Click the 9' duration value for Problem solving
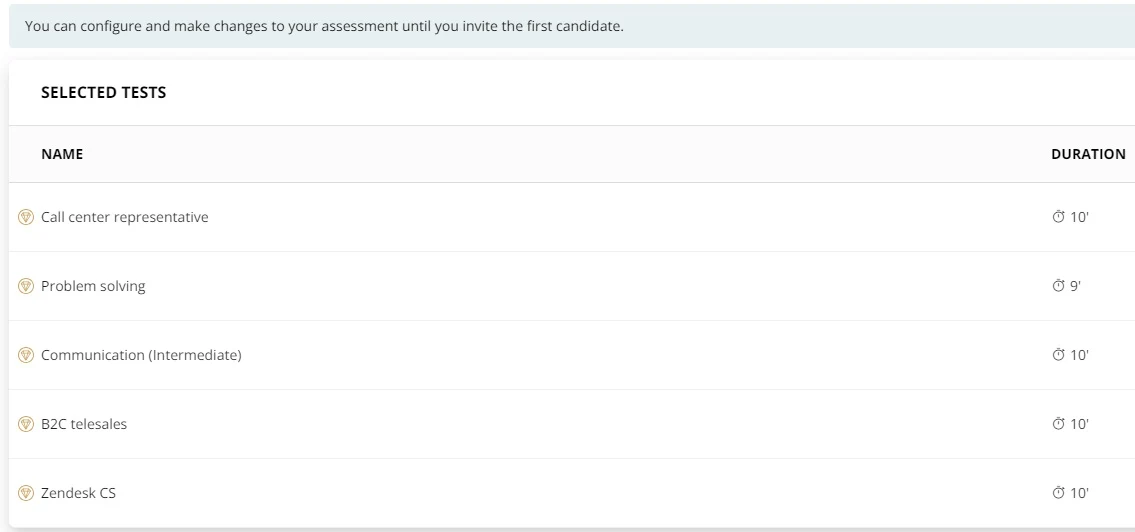 [x=1075, y=286]
